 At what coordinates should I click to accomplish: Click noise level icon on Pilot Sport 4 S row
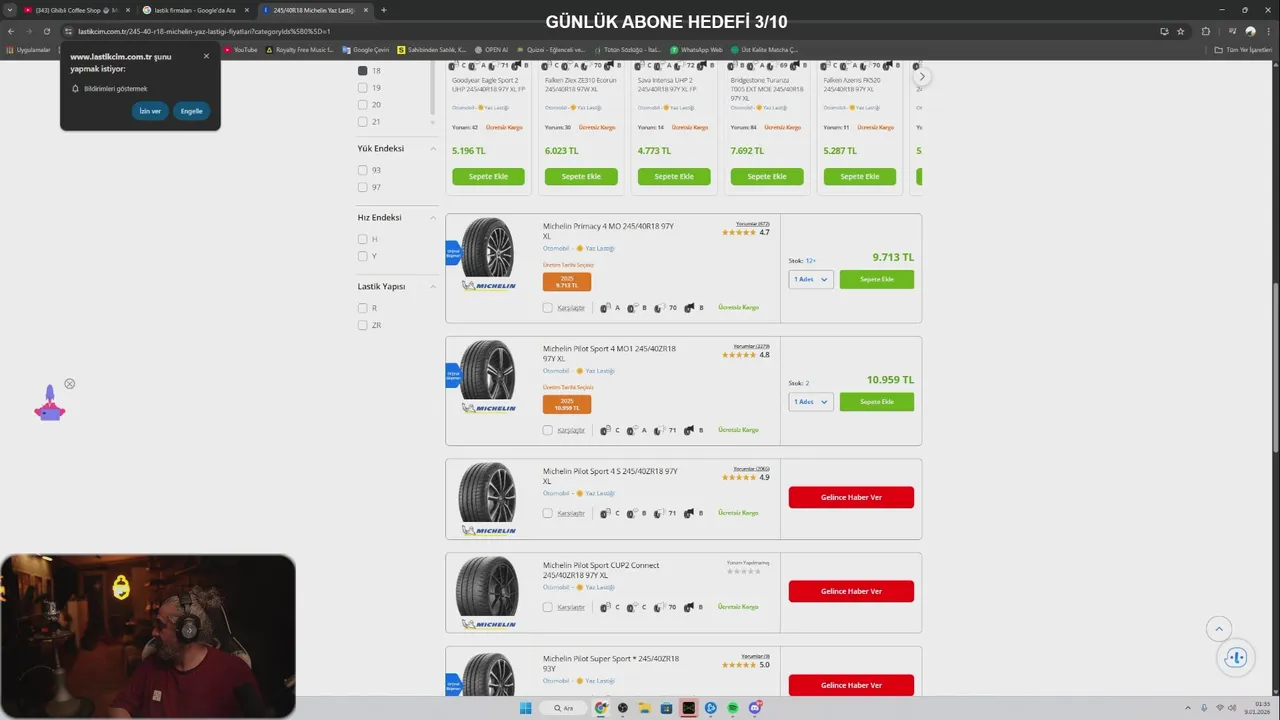coord(659,513)
